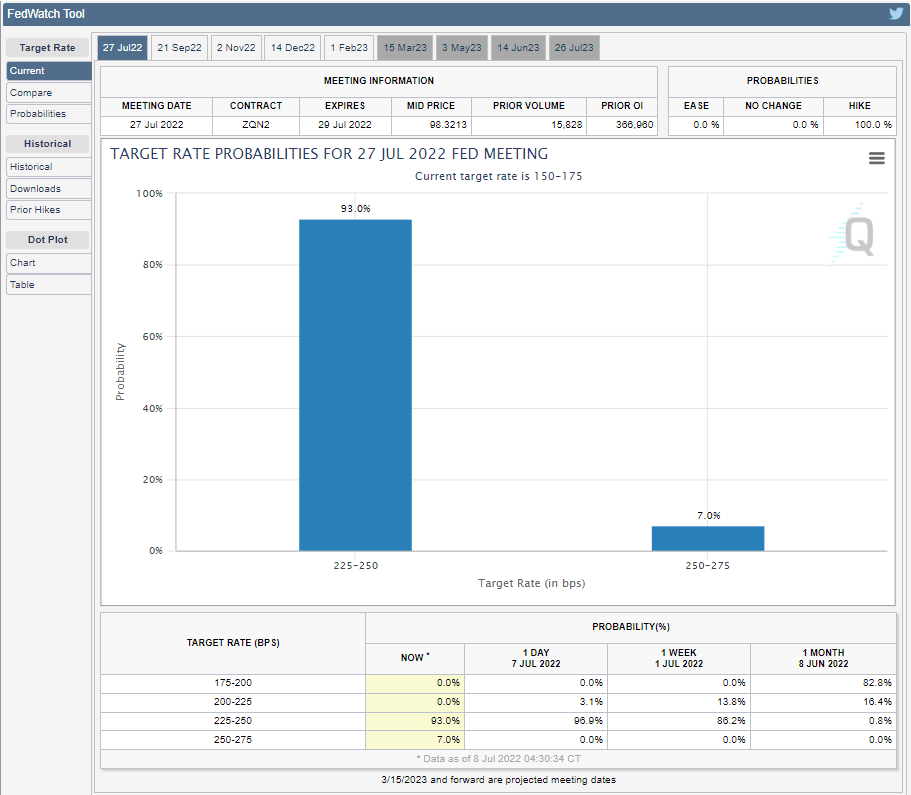Open the Prior Hikes page
The height and width of the screenshot is (795, 911).
click(x=48, y=210)
